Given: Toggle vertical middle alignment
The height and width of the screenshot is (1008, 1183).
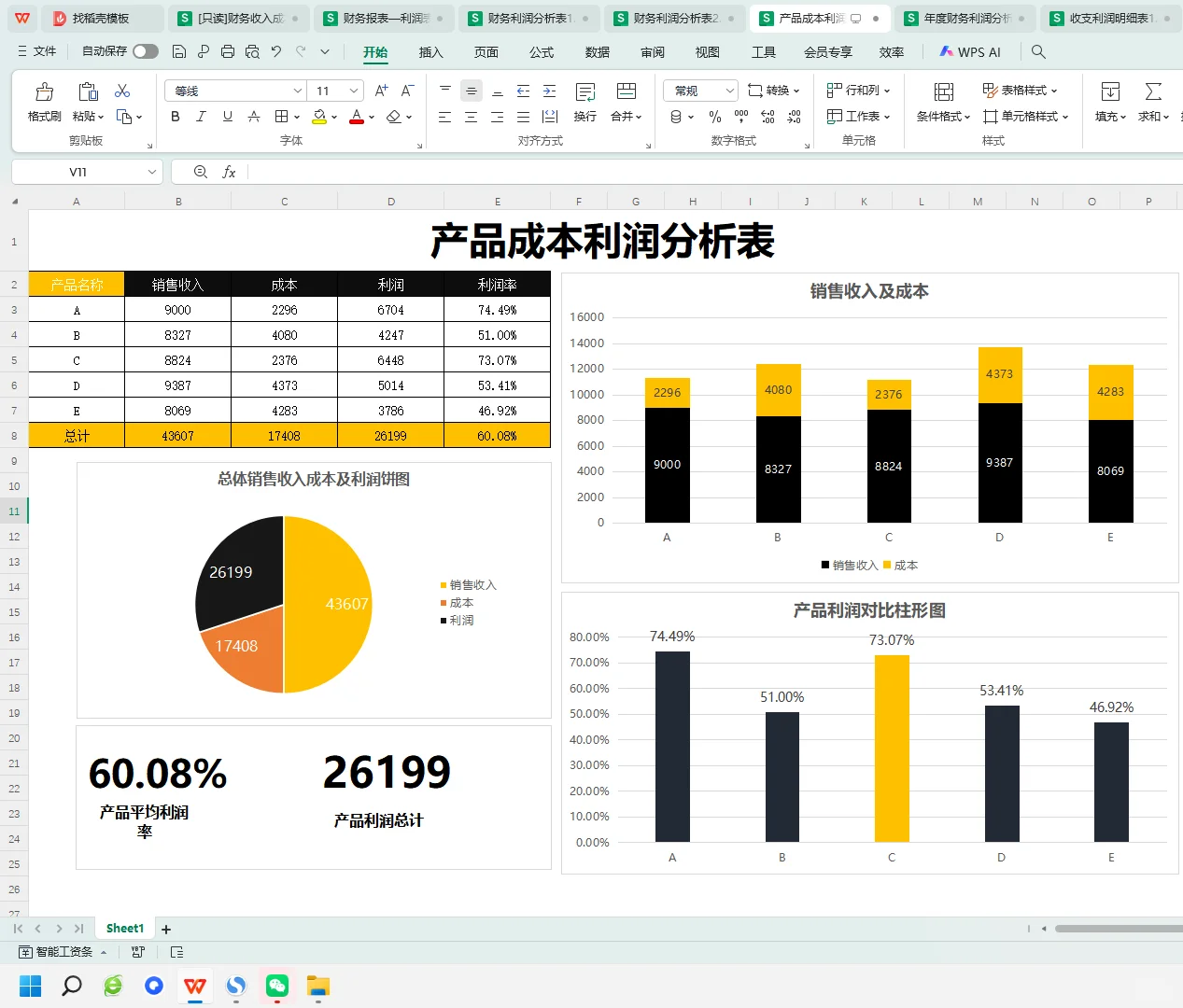Looking at the screenshot, I should tap(472, 91).
